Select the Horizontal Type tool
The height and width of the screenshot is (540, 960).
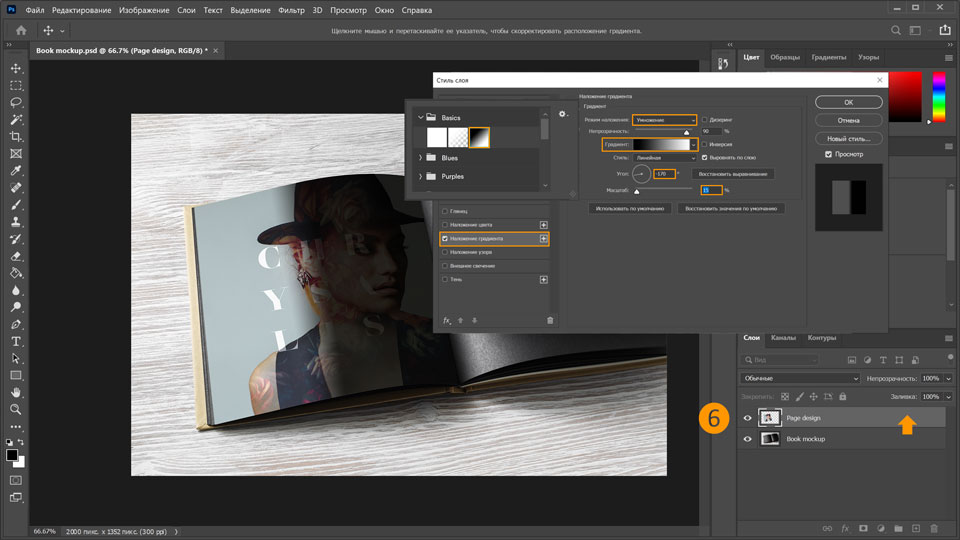(16, 341)
